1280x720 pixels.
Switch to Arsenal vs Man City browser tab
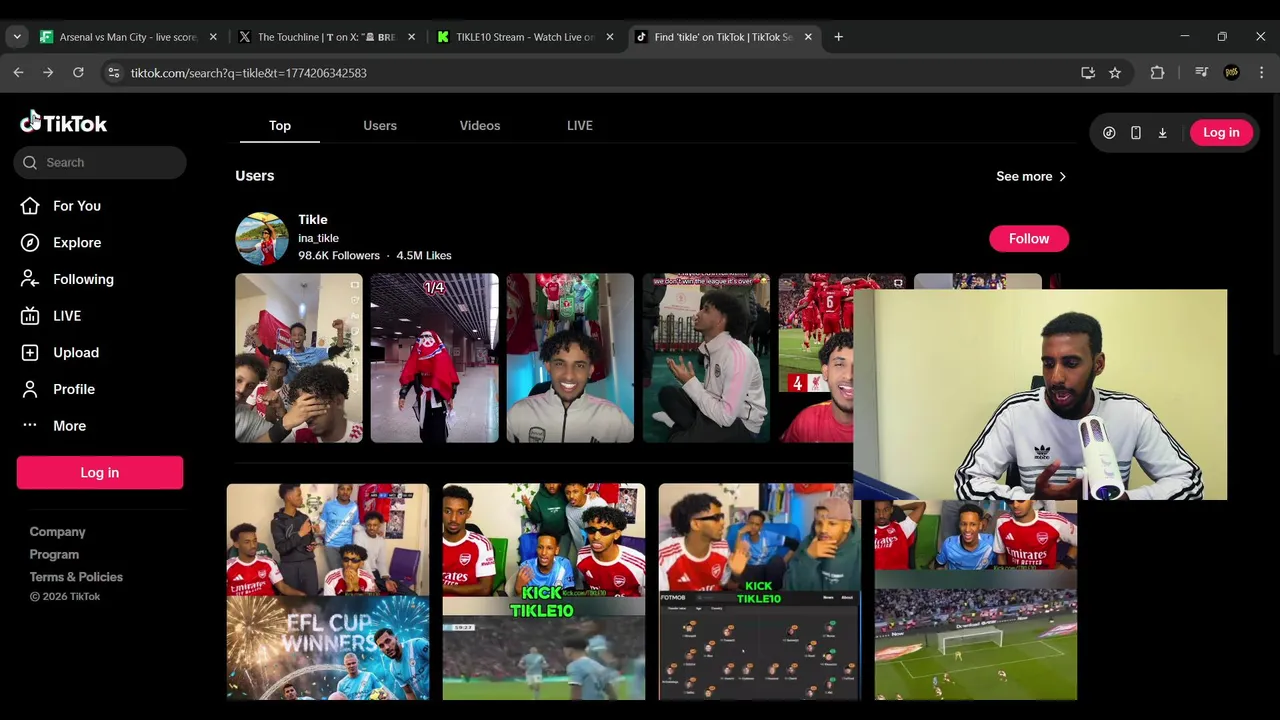coord(128,37)
